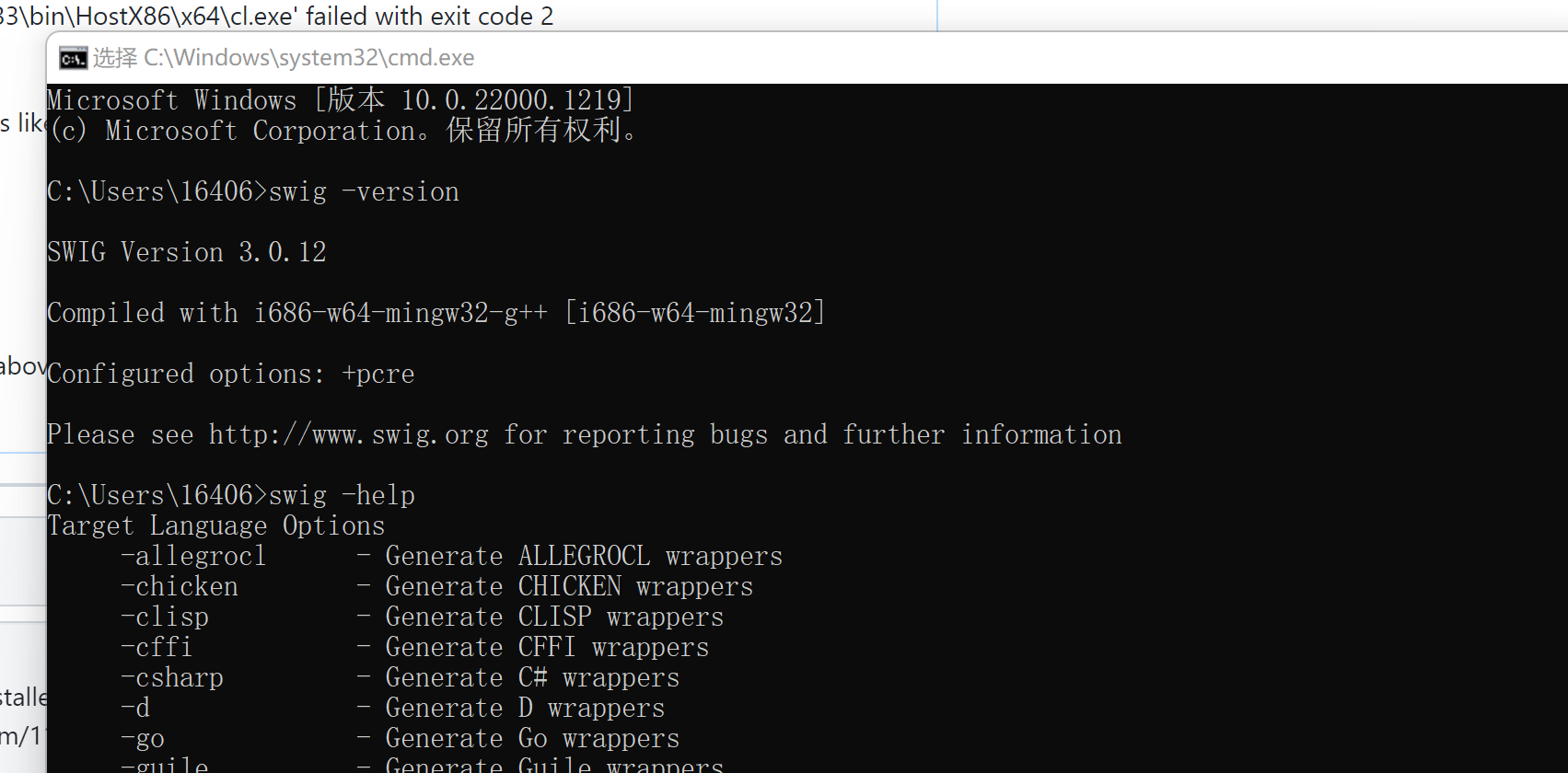
Task: Click the '-csharp' wrapper option line
Action: coord(173,676)
